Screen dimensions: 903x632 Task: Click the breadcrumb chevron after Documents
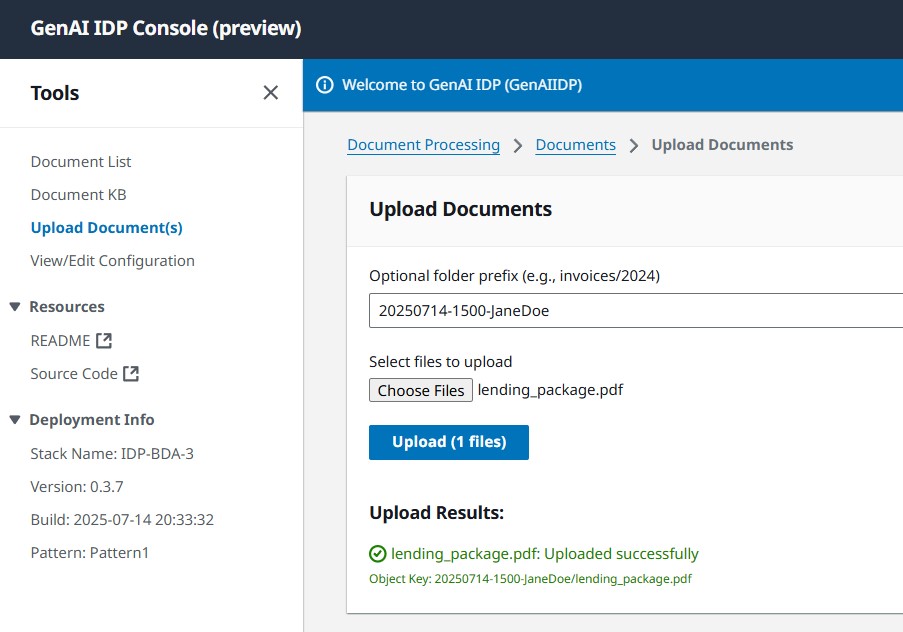tap(633, 145)
